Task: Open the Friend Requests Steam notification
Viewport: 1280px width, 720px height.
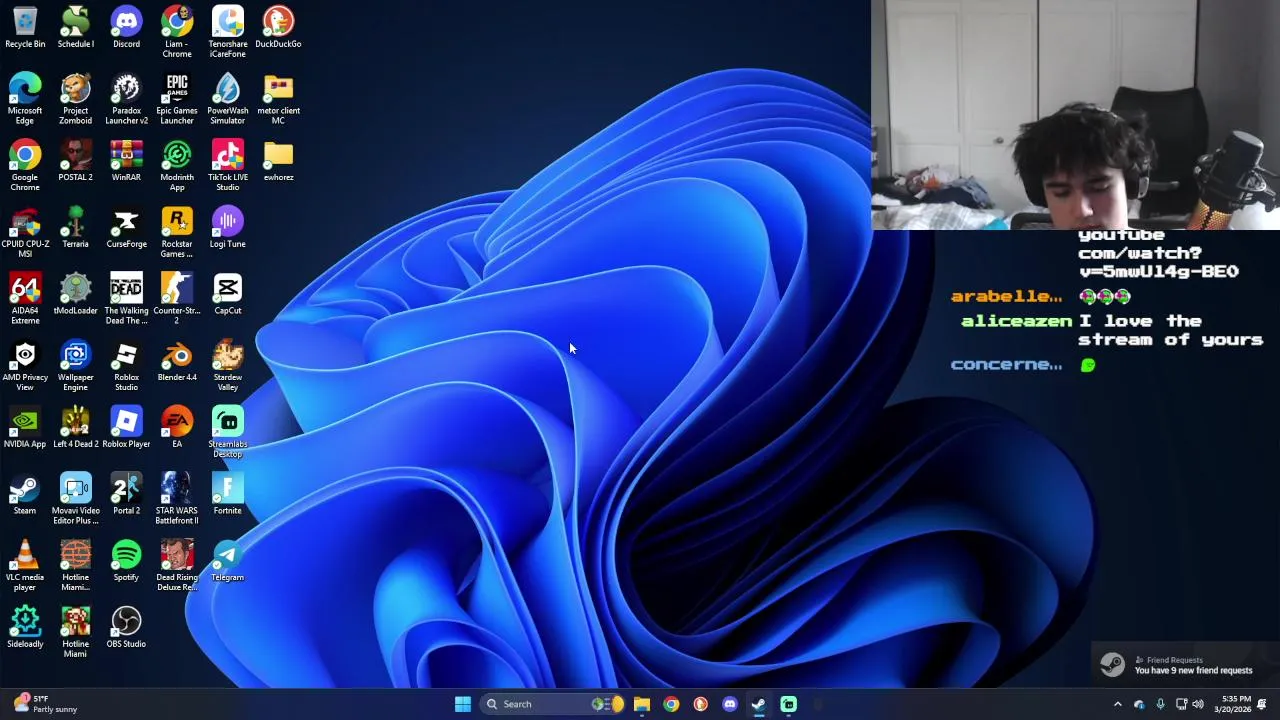Action: coord(1185,665)
